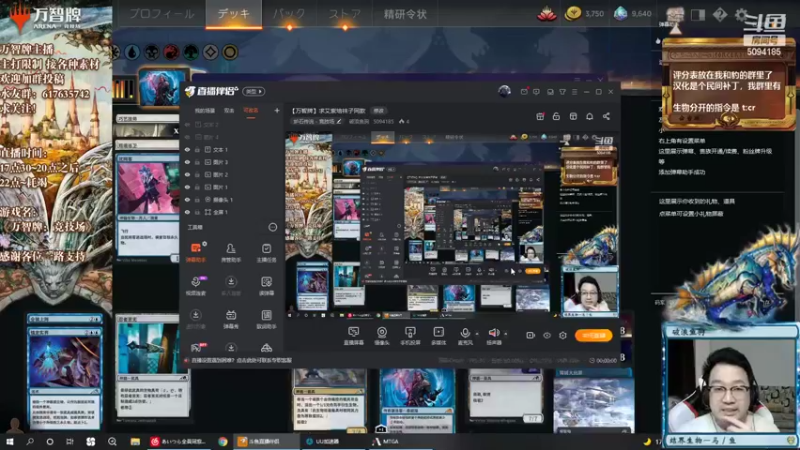Expand the speaker options arrow
This screenshot has width=800, height=450.
tap(506, 334)
